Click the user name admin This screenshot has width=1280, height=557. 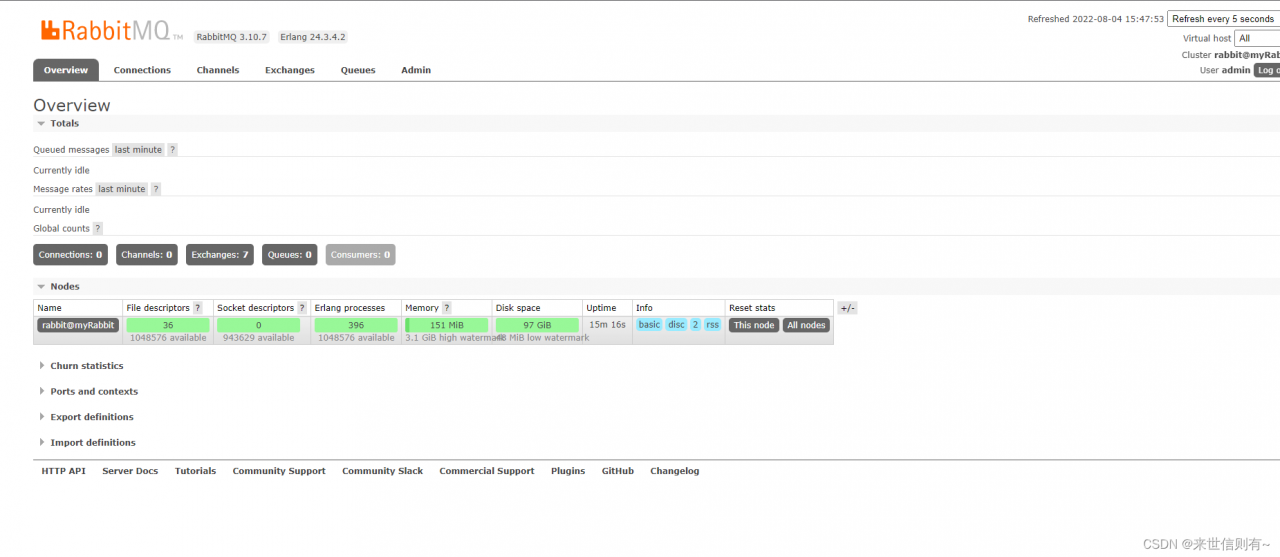(x=1236, y=70)
